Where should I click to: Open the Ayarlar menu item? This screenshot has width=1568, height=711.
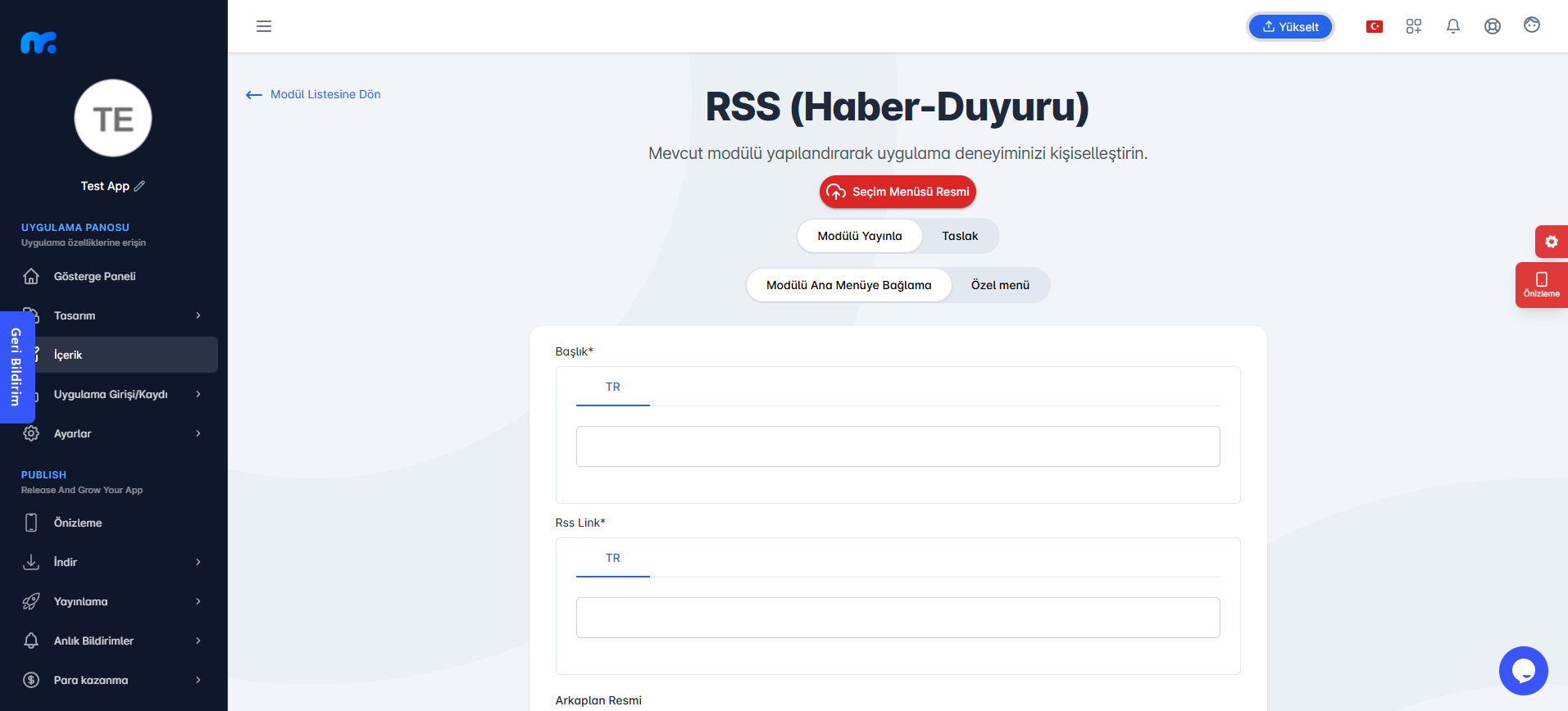coord(113,433)
